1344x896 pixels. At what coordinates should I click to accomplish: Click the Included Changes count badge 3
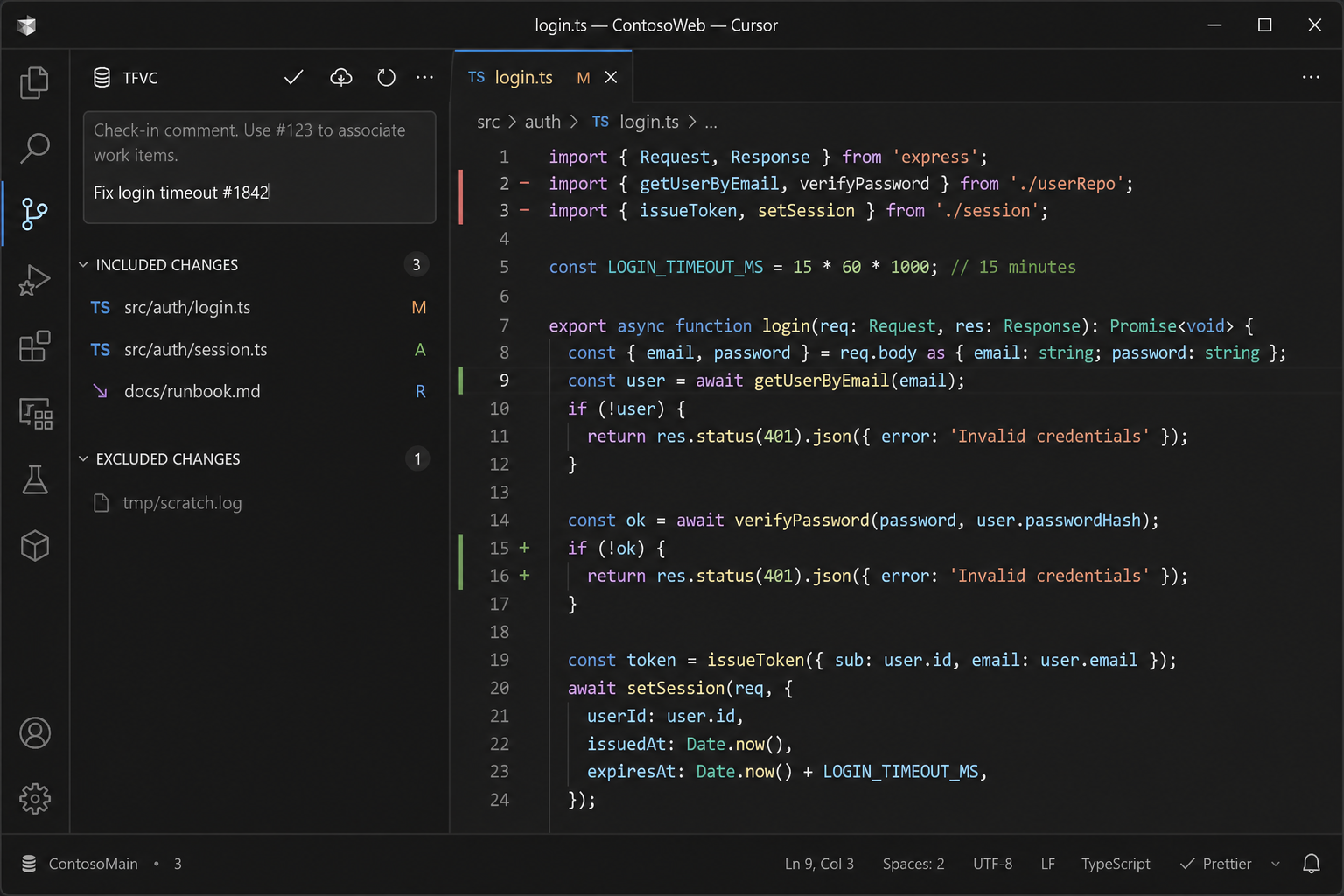[416, 265]
